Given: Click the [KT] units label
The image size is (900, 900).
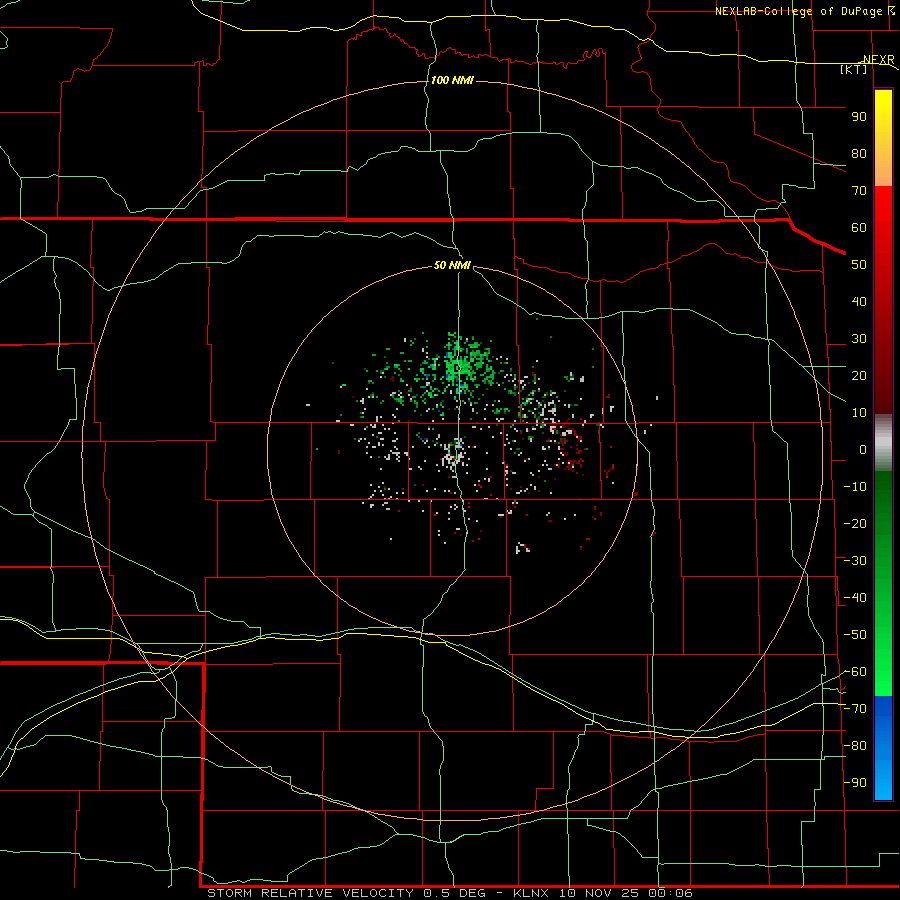Looking at the screenshot, I should point(854,69).
